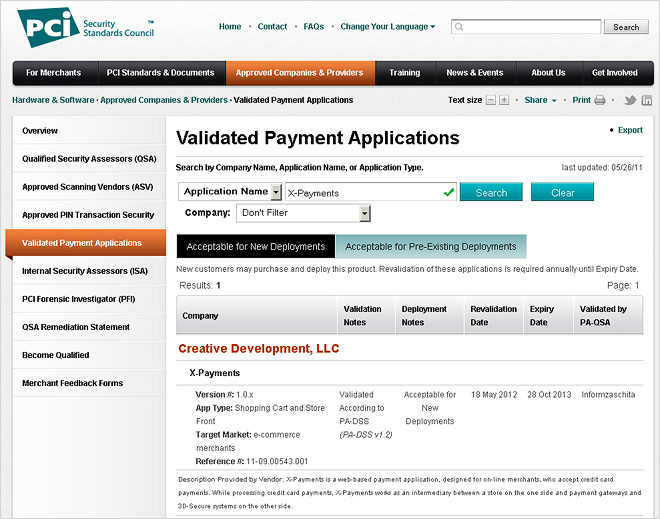Click the Print link

[x=581, y=100]
